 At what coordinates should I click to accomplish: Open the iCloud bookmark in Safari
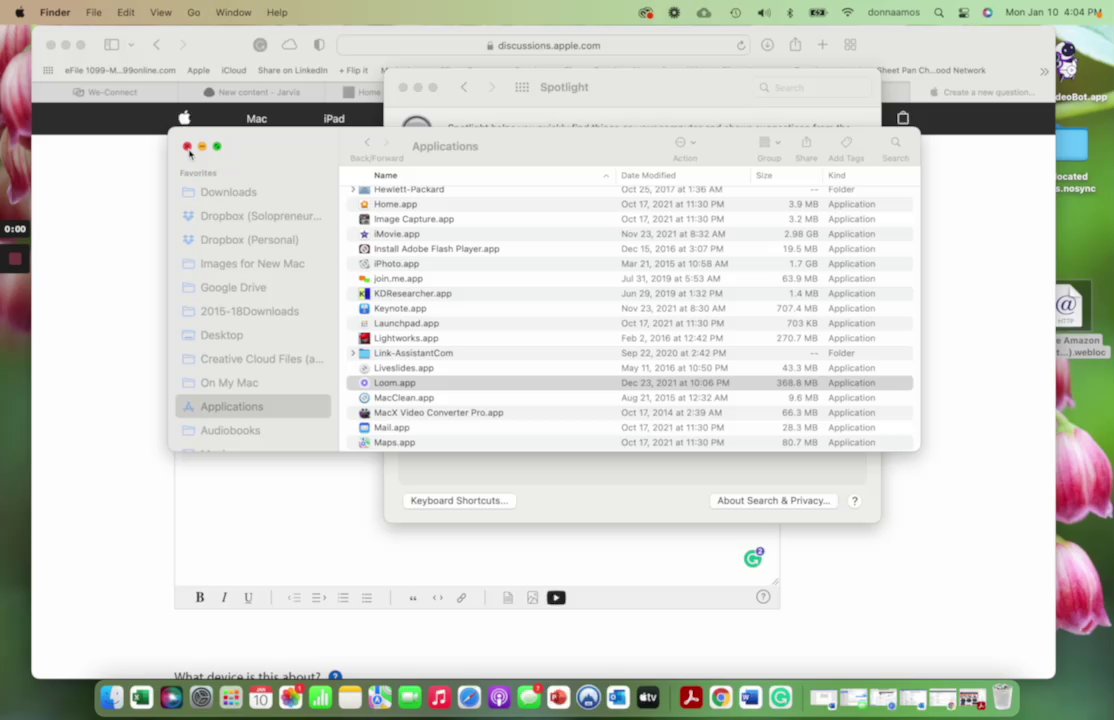[234, 70]
